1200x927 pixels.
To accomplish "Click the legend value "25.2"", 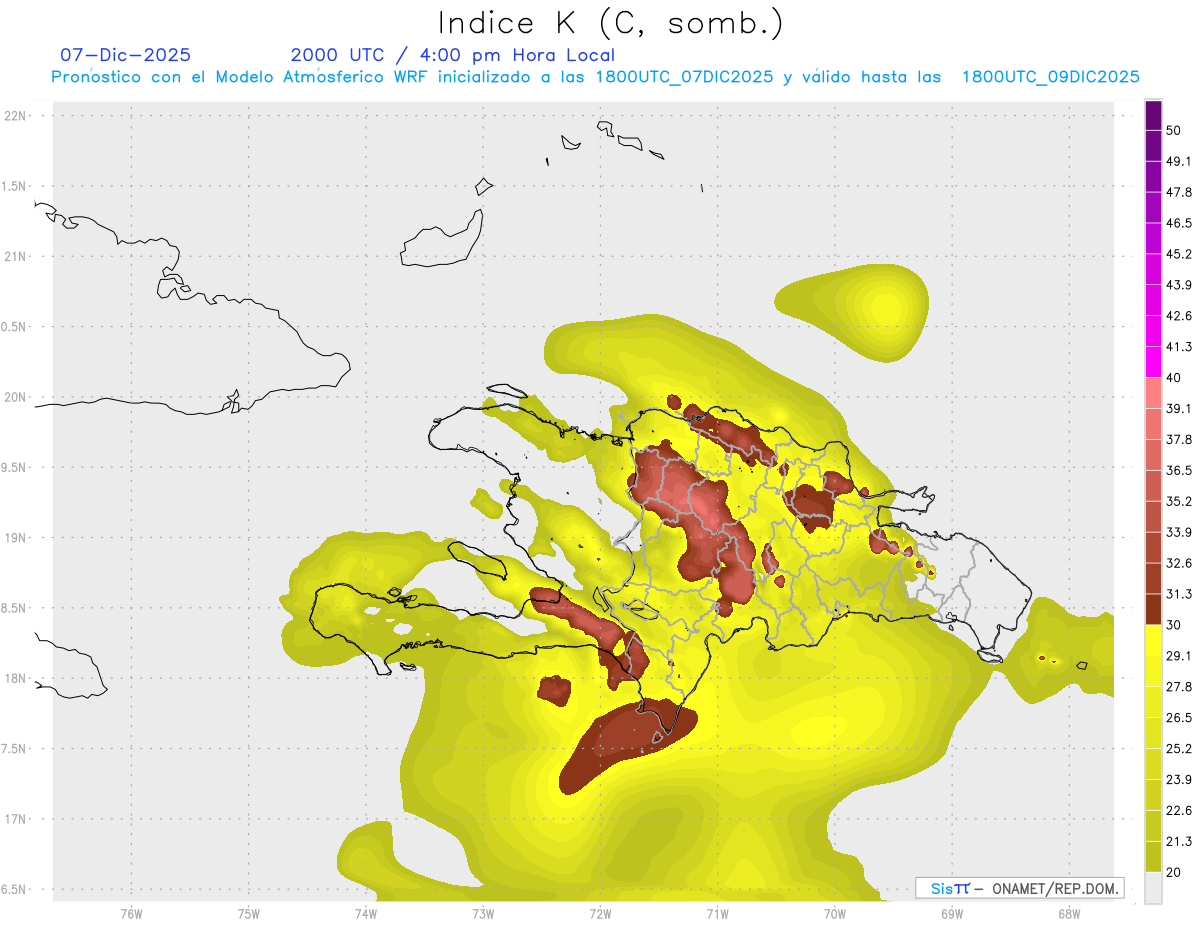I will (x=1179, y=749).
